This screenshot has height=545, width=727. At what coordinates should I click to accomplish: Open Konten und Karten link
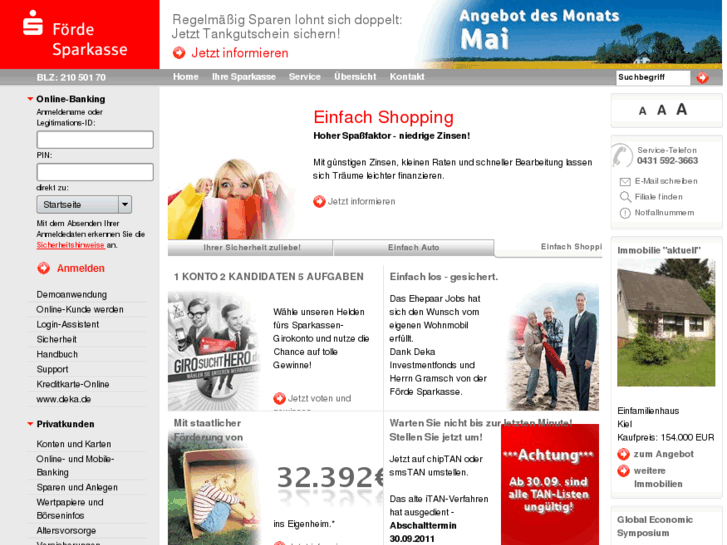click(74, 444)
